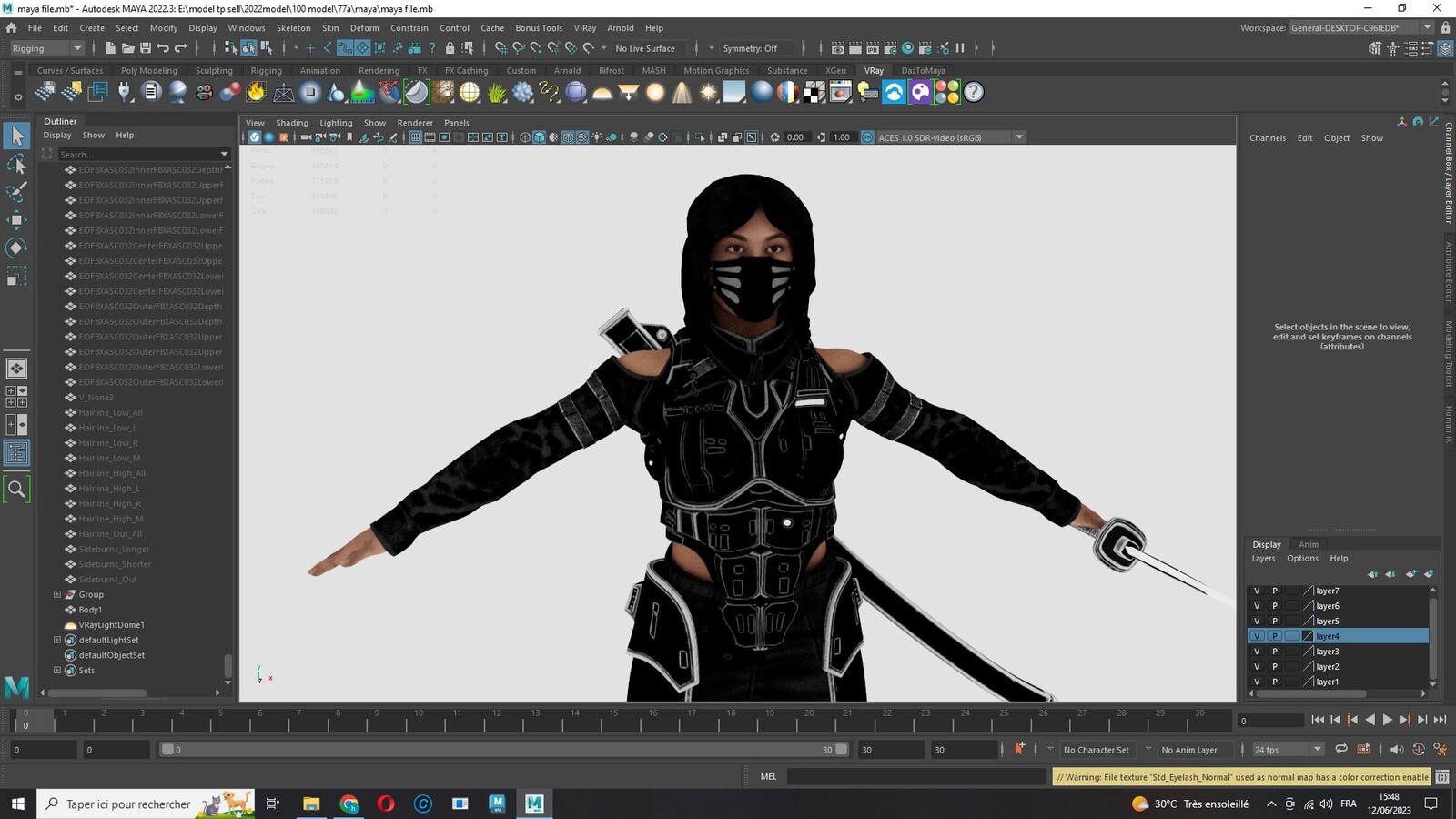The height and width of the screenshot is (819, 1456).
Task: Open the outliner search magnifier in toolbox
Action: (16, 490)
